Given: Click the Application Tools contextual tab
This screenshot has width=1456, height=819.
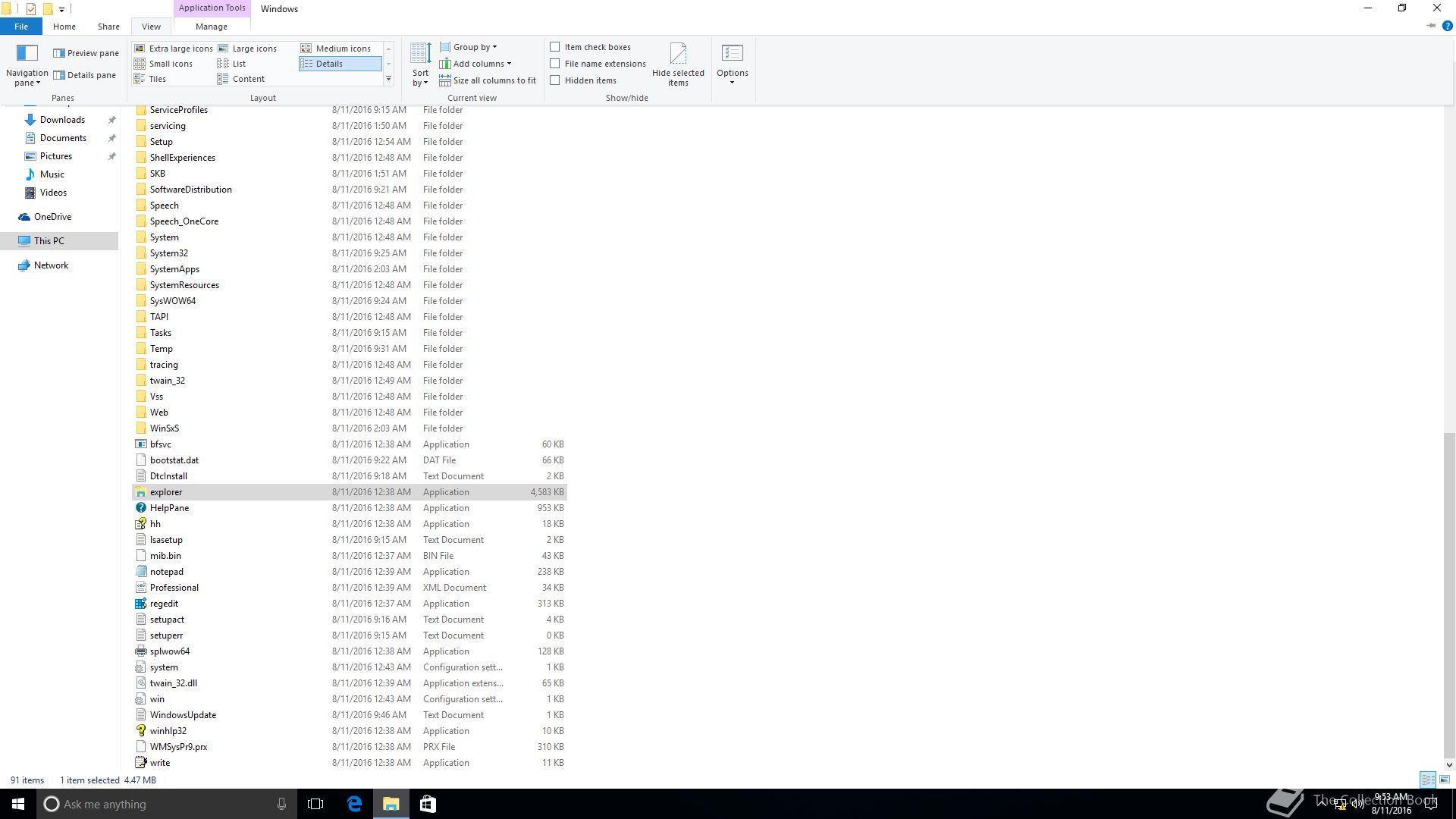Looking at the screenshot, I should (x=212, y=8).
